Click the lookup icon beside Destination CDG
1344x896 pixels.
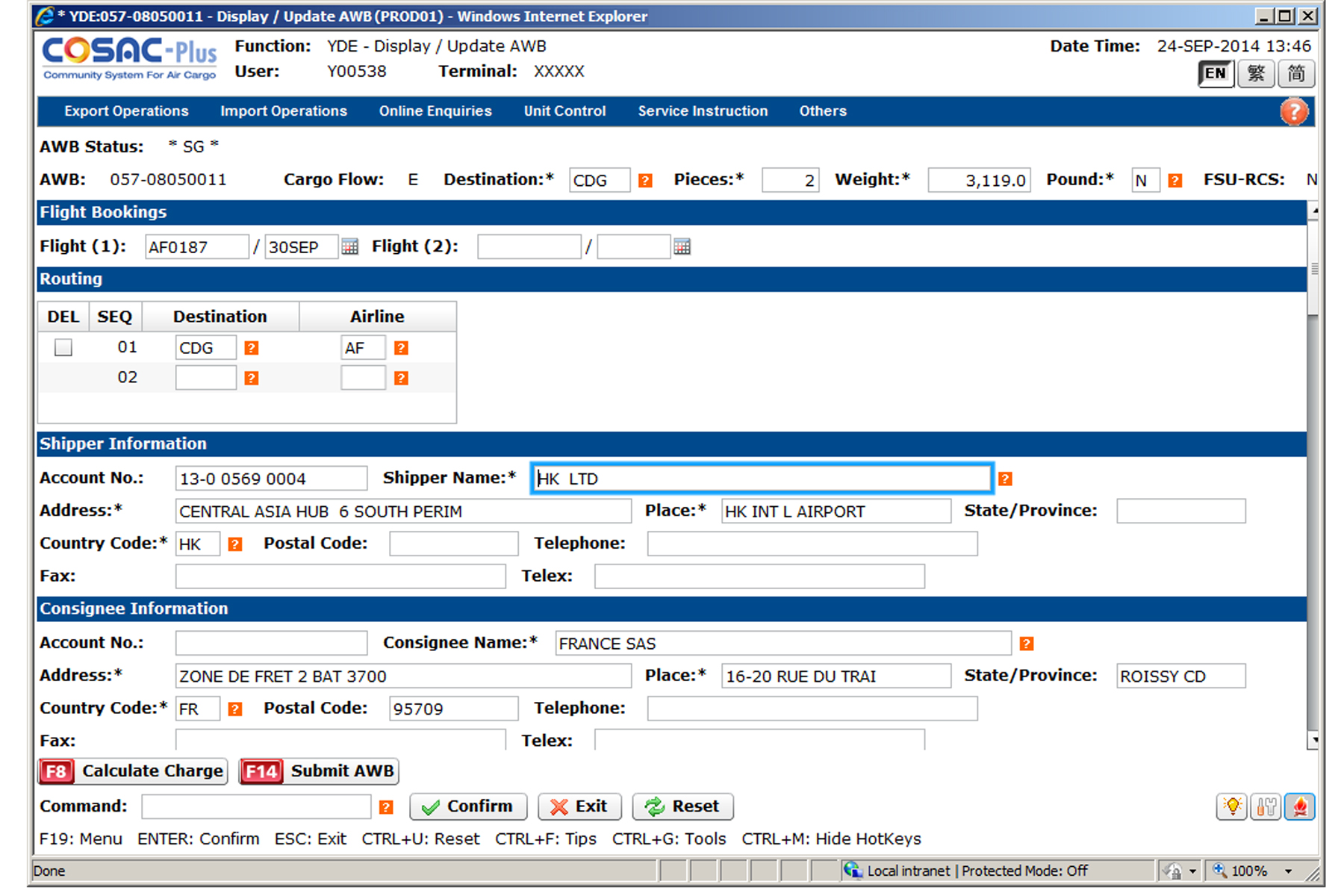645,179
